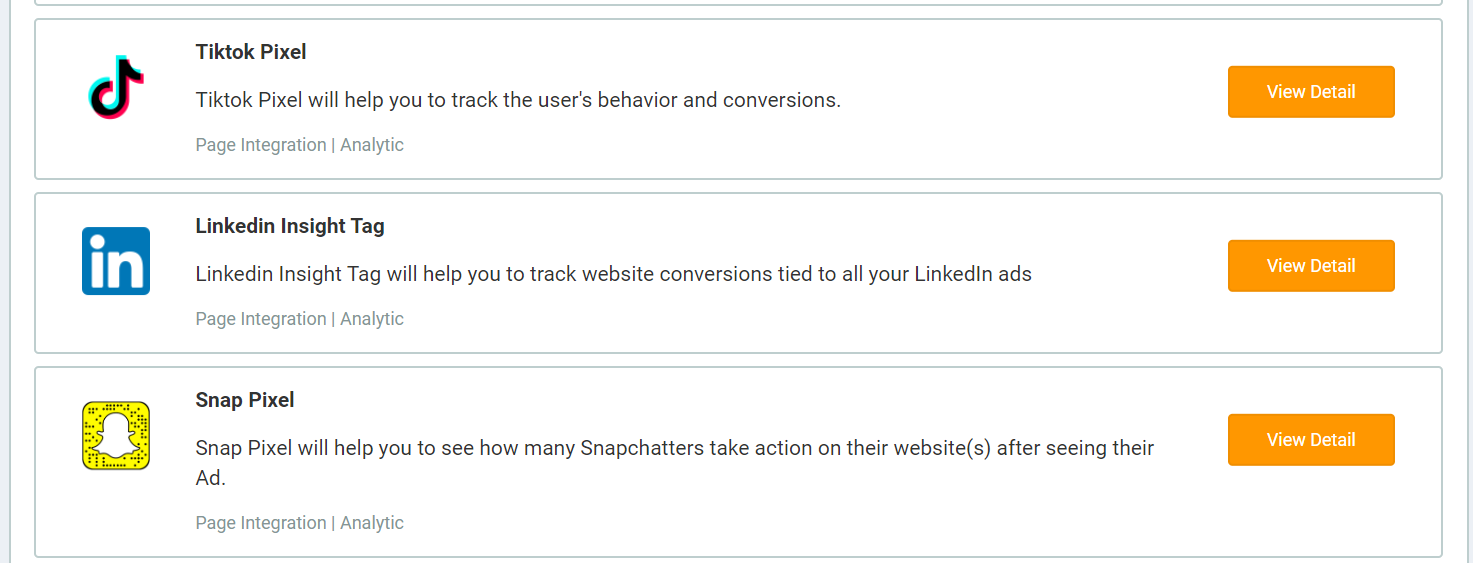1473x563 pixels.
Task: Click the Linkedin Insight Tag description text
Action: tap(613, 274)
